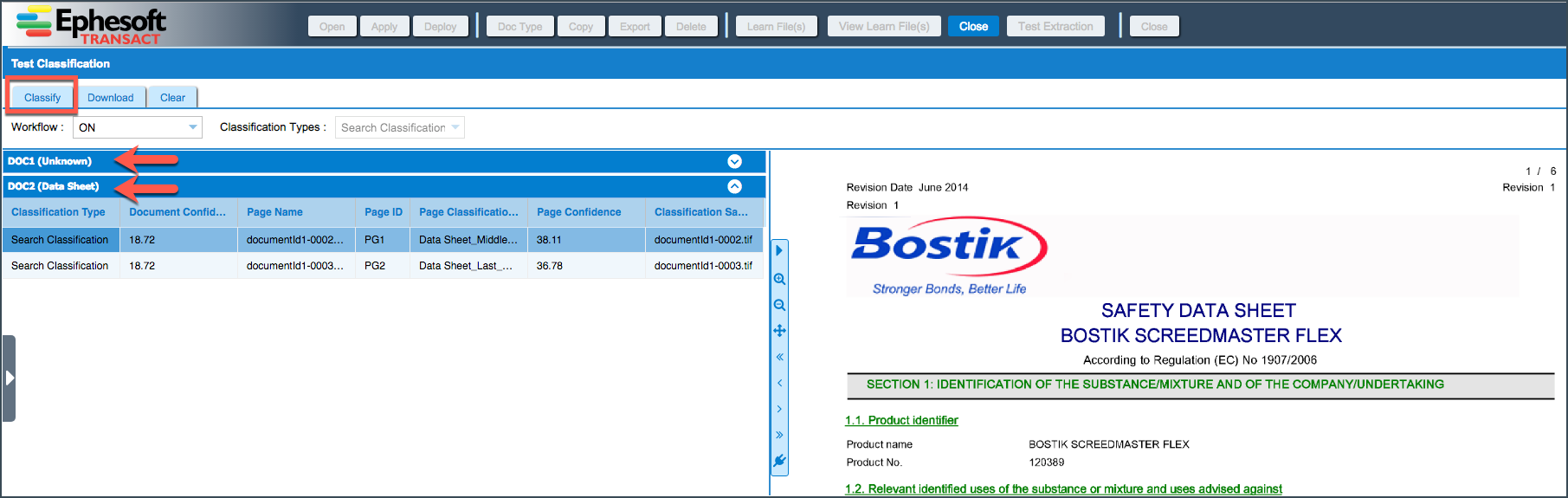Image resolution: width=1568 pixels, height=498 pixels.
Task: Click the play arrow in viewer toolbar
Action: click(x=779, y=250)
